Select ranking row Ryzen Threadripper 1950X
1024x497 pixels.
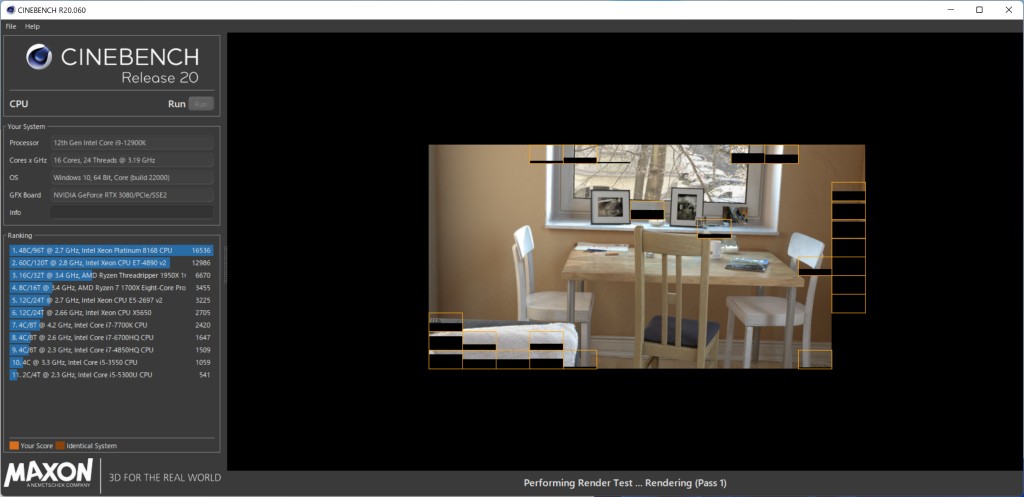point(111,275)
